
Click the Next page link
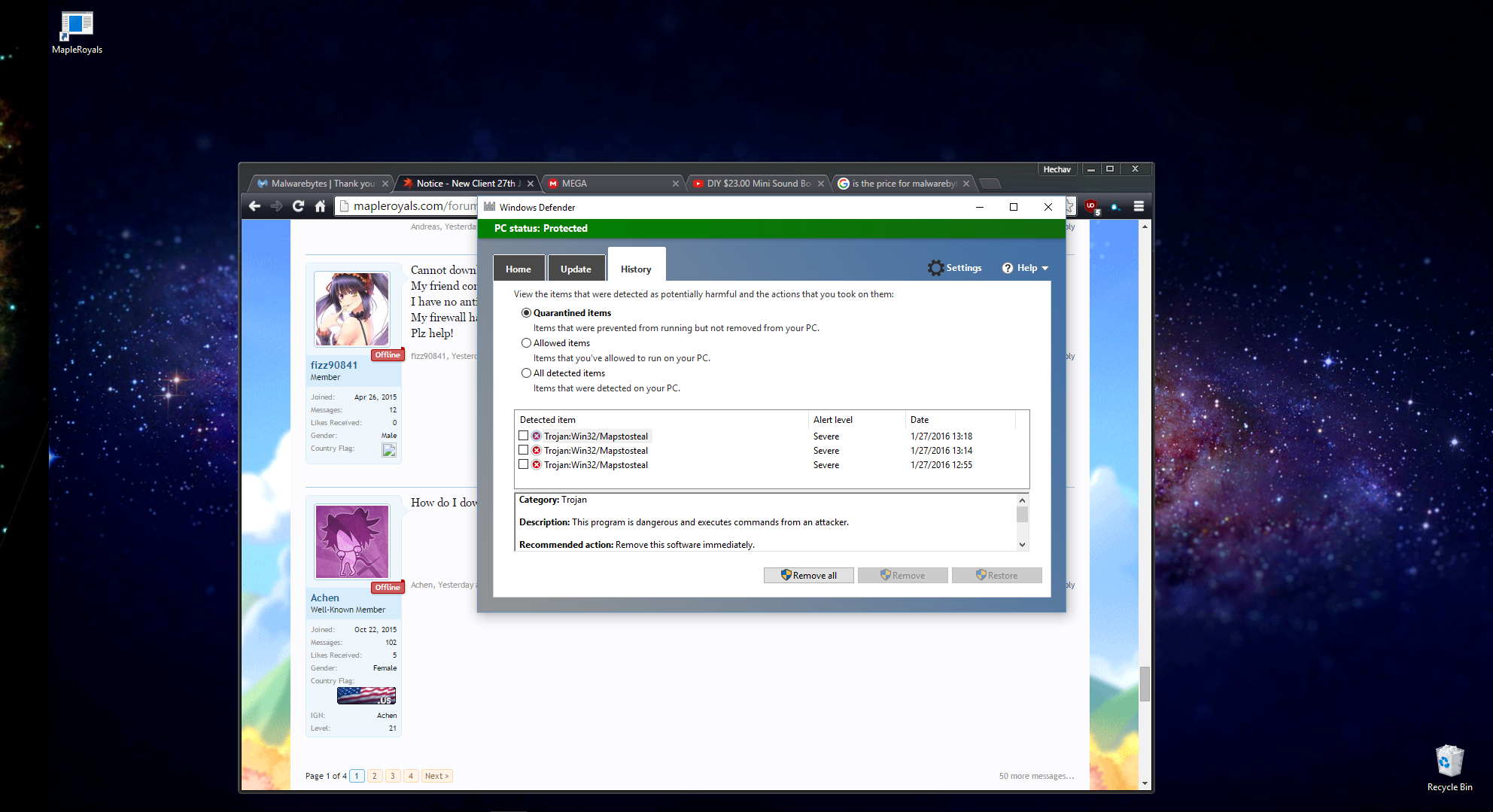436,776
